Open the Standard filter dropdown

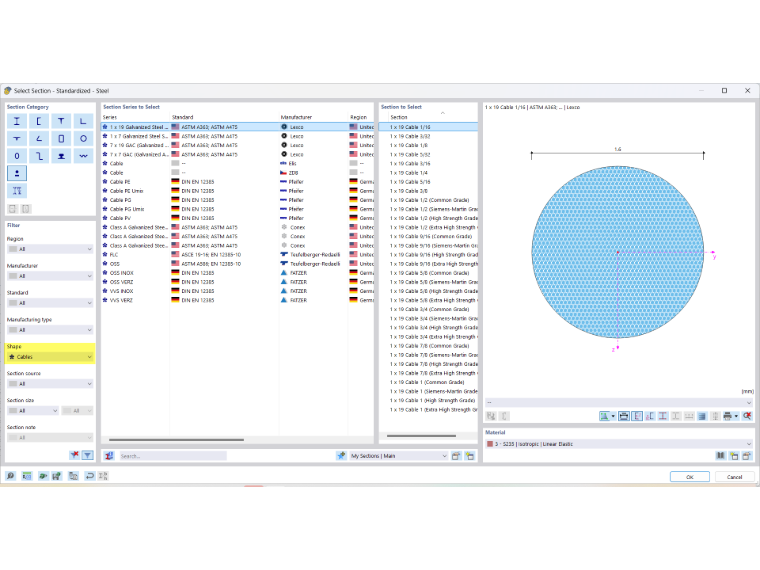(50, 303)
